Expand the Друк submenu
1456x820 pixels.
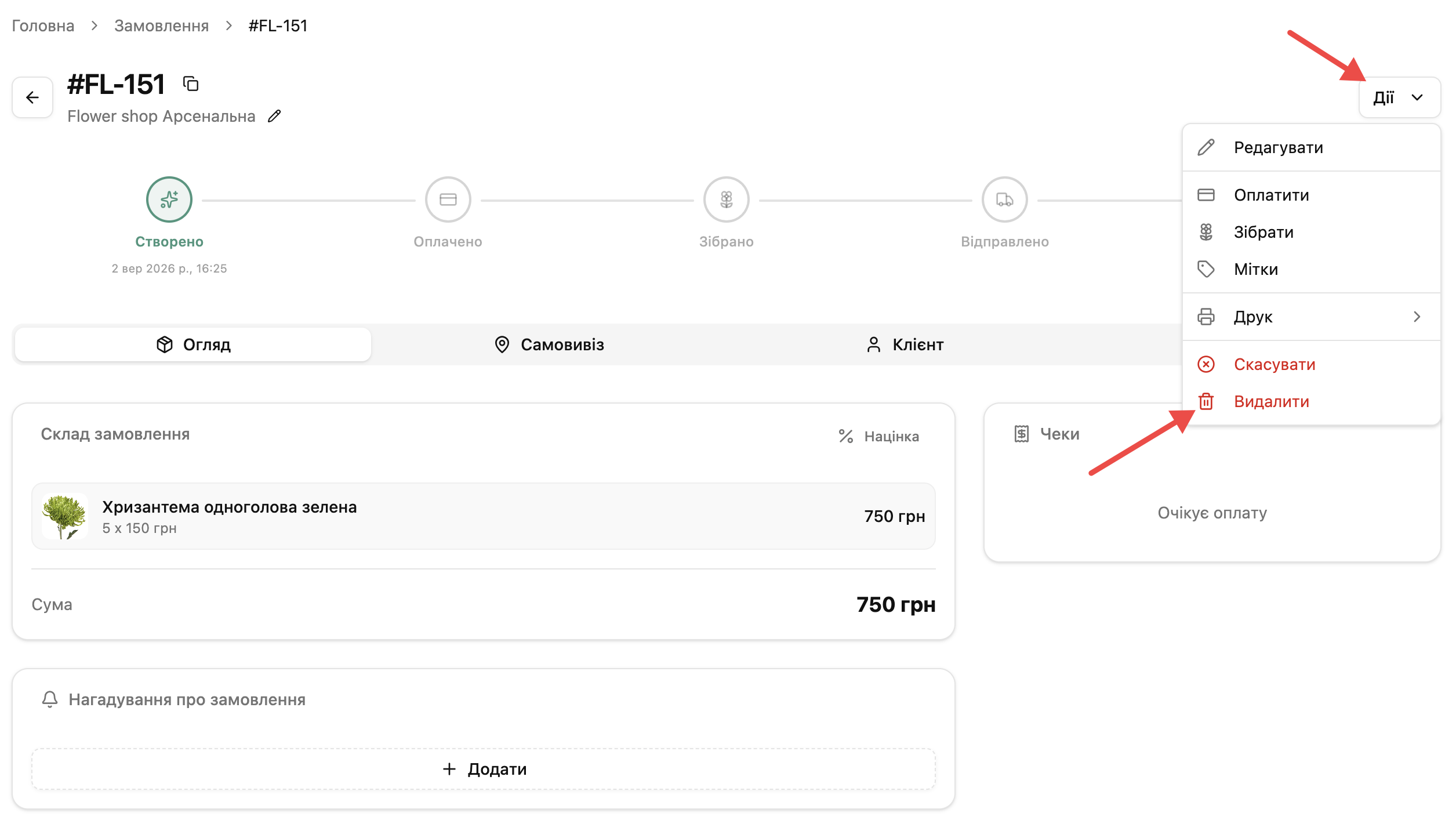click(x=1312, y=317)
